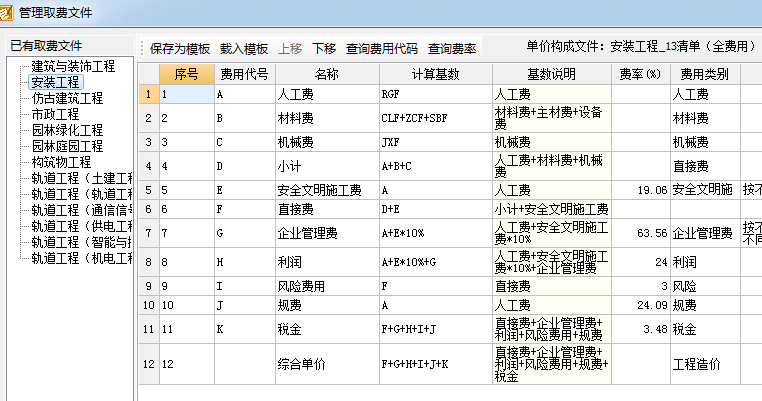Select 仿古建筑工程 tree item
Image resolution: width=762 pixels, height=401 pixels.
67,98
